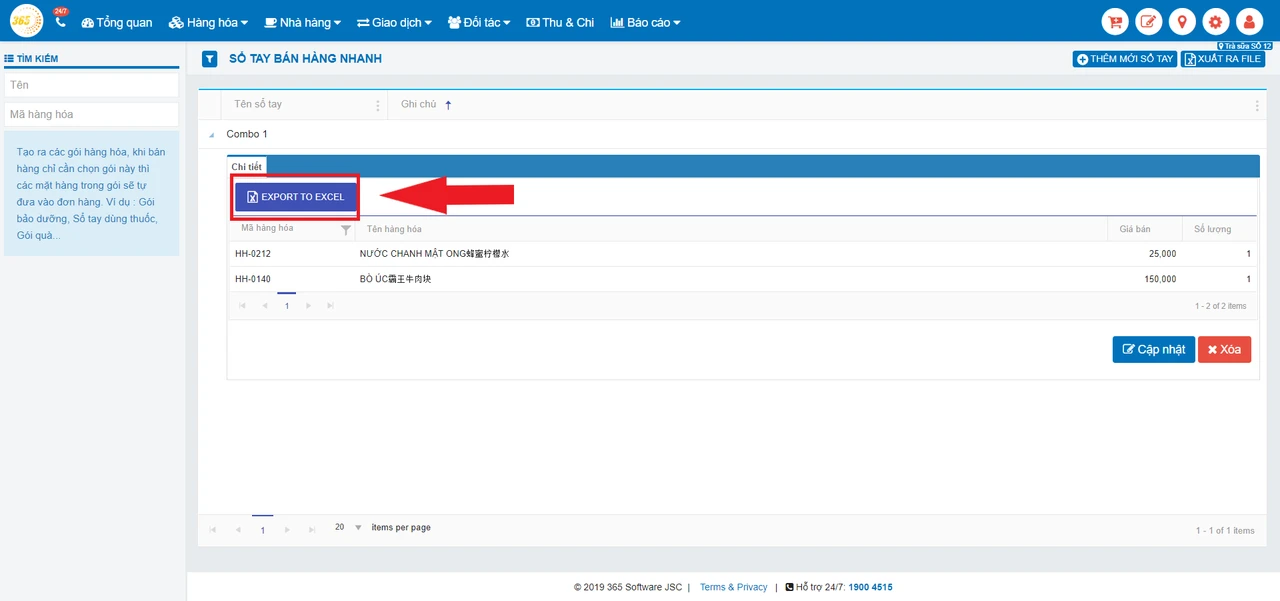Click the 365 logo icon

(x=26, y=20)
